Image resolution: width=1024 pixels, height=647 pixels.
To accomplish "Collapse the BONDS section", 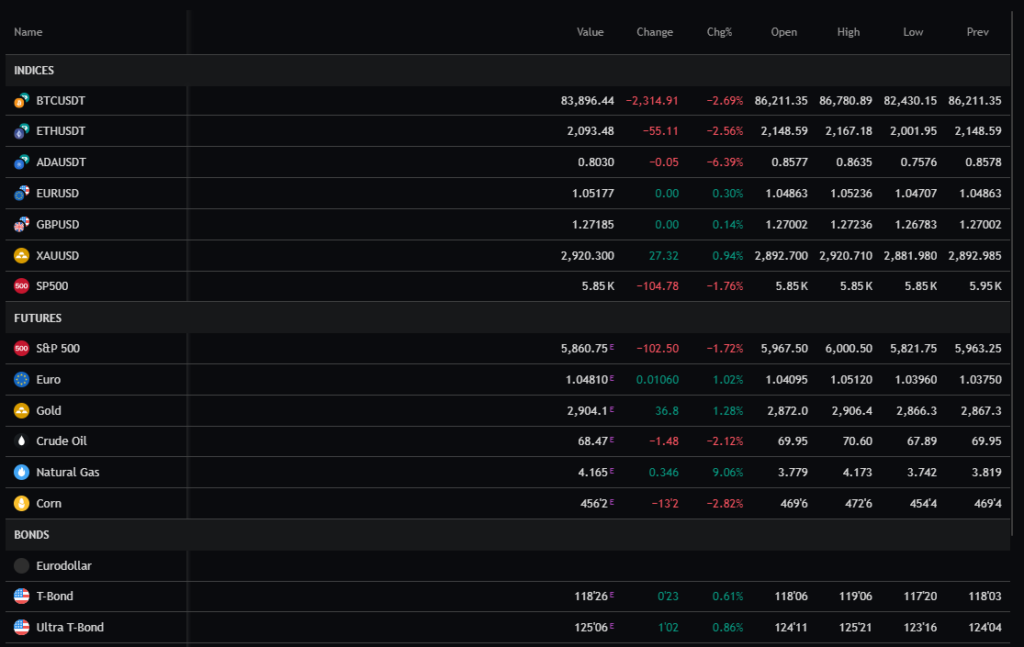I will (30, 534).
